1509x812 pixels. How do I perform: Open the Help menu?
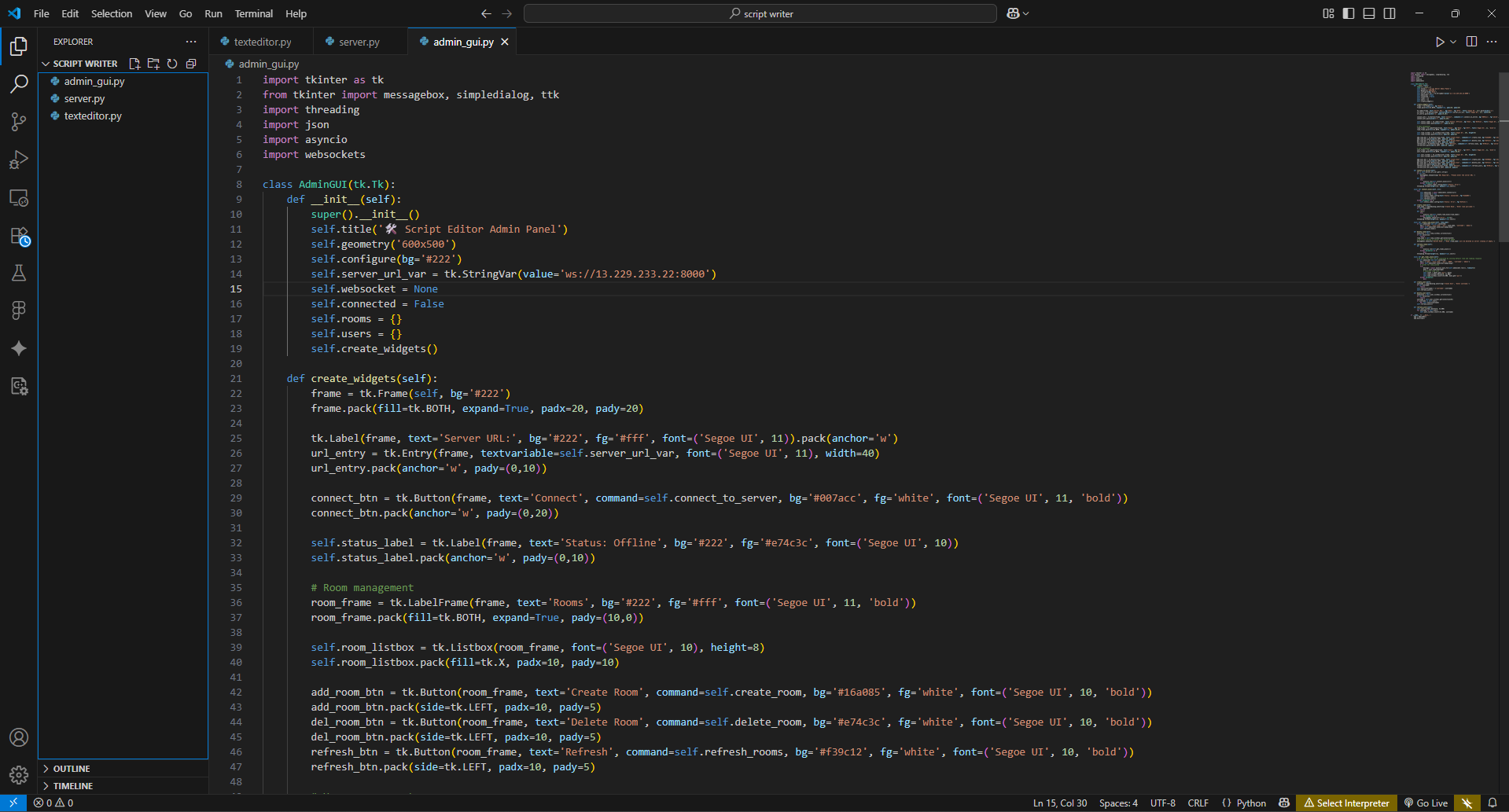click(x=296, y=13)
